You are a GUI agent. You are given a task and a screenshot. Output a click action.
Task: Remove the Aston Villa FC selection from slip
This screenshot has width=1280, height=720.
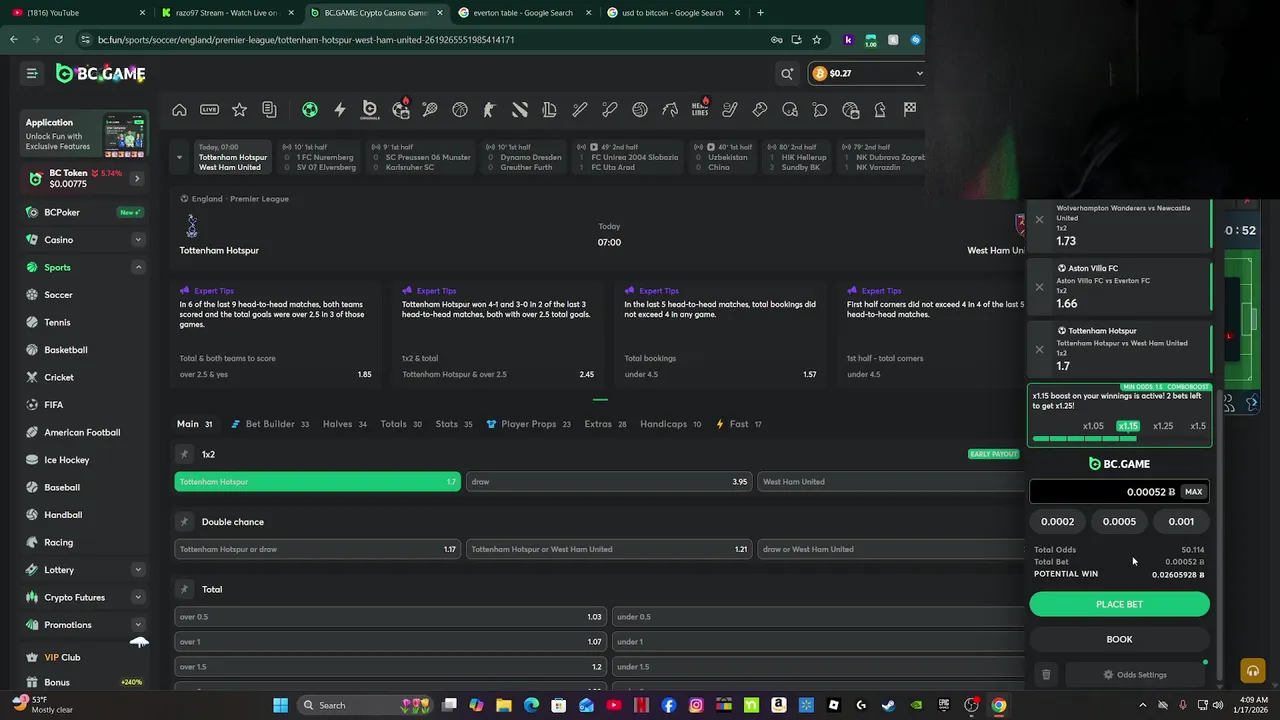pos(1039,287)
